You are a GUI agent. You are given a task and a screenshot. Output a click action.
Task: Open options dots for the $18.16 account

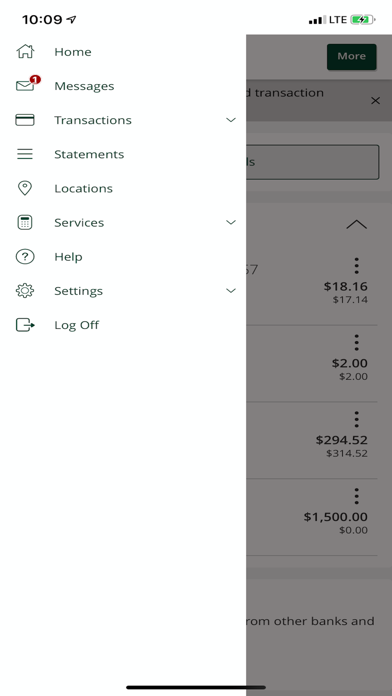click(x=356, y=265)
